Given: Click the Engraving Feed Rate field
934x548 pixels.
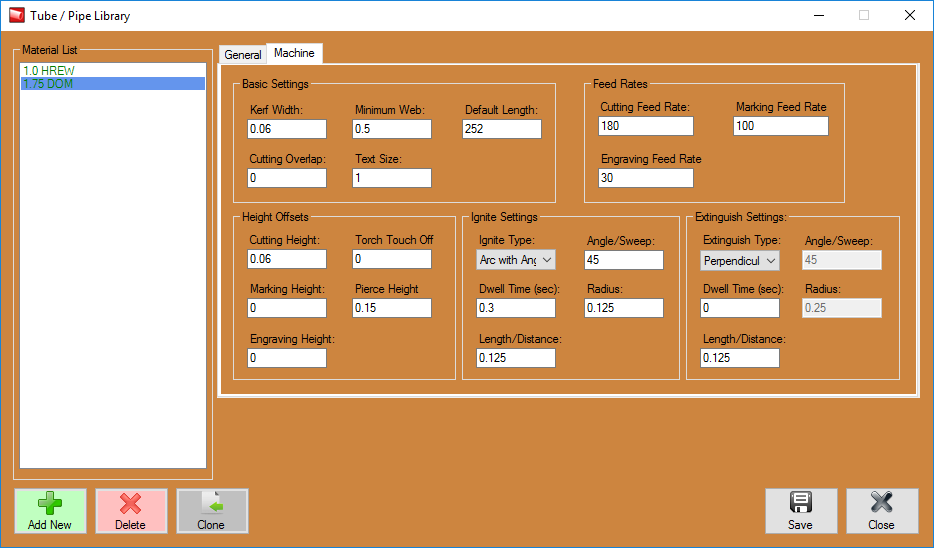Looking at the screenshot, I should [645, 178].
